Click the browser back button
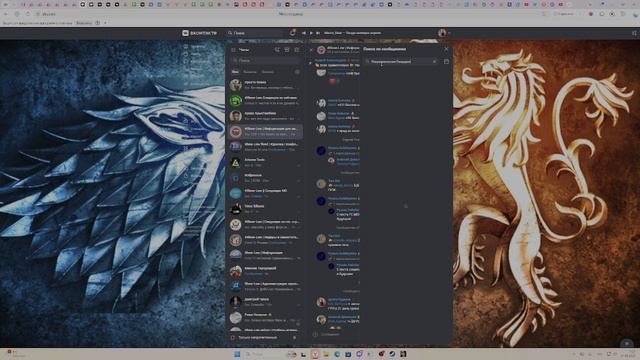The image size is (640, 360). click(x=6, y=14)
